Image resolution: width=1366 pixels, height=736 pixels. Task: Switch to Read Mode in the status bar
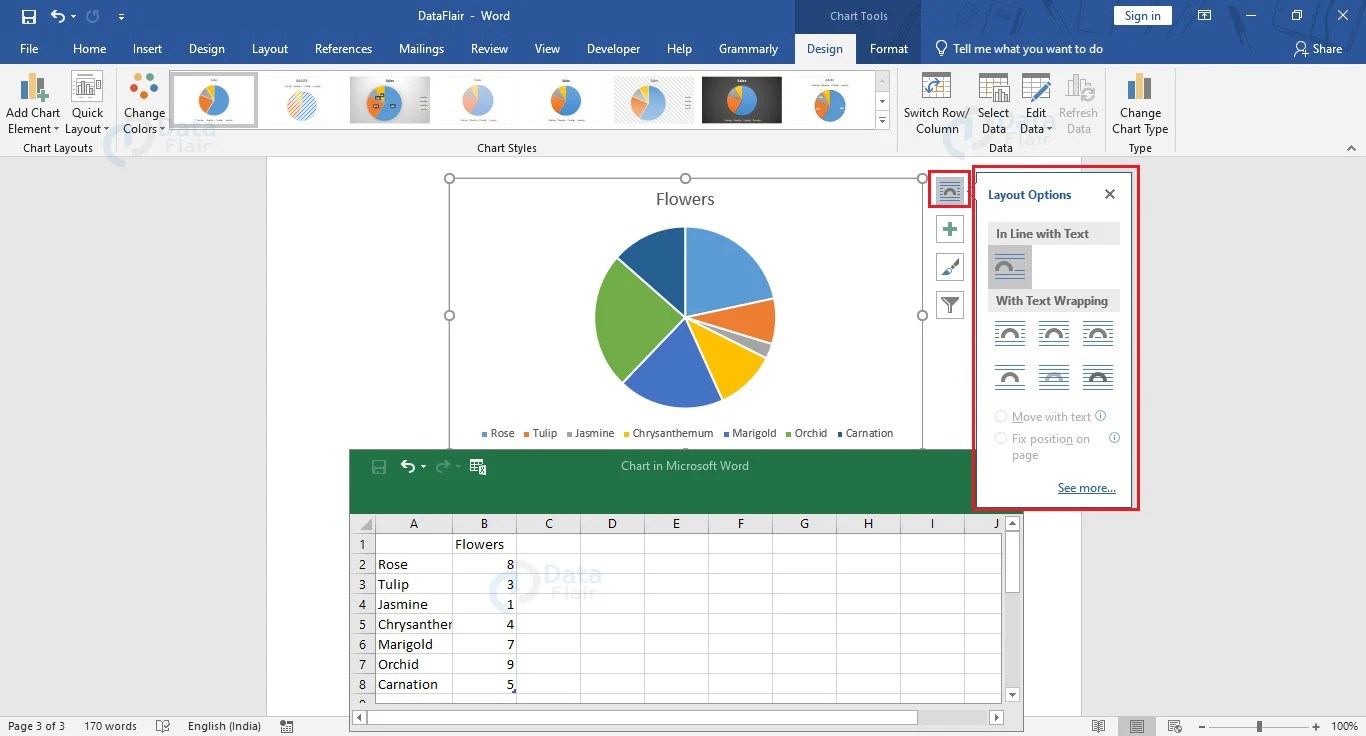(1098, 726)
